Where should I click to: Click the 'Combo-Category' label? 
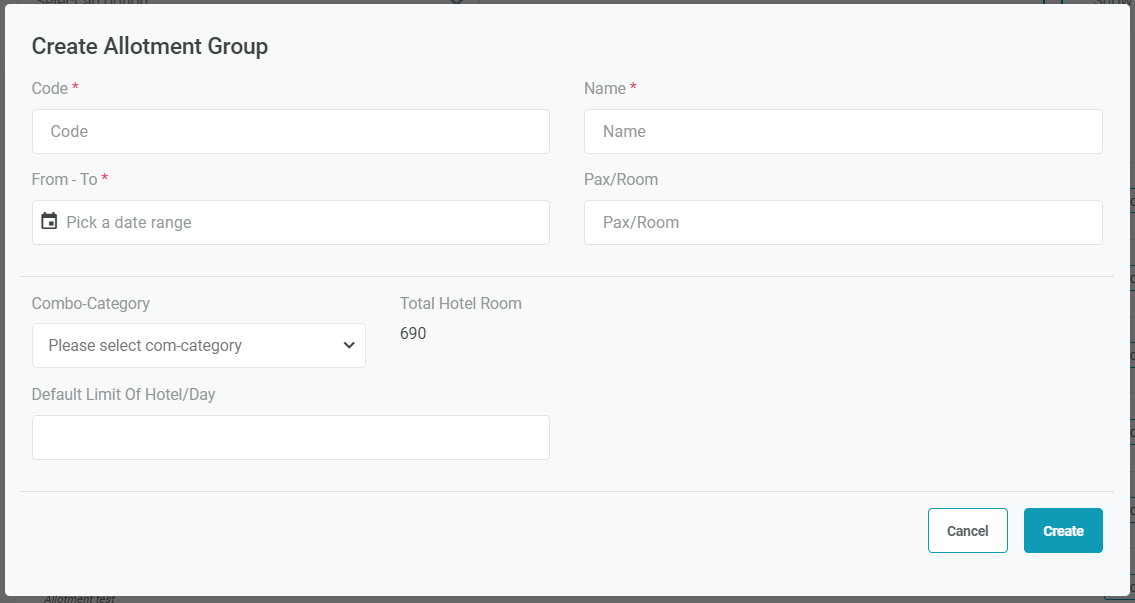coord(91,303)
